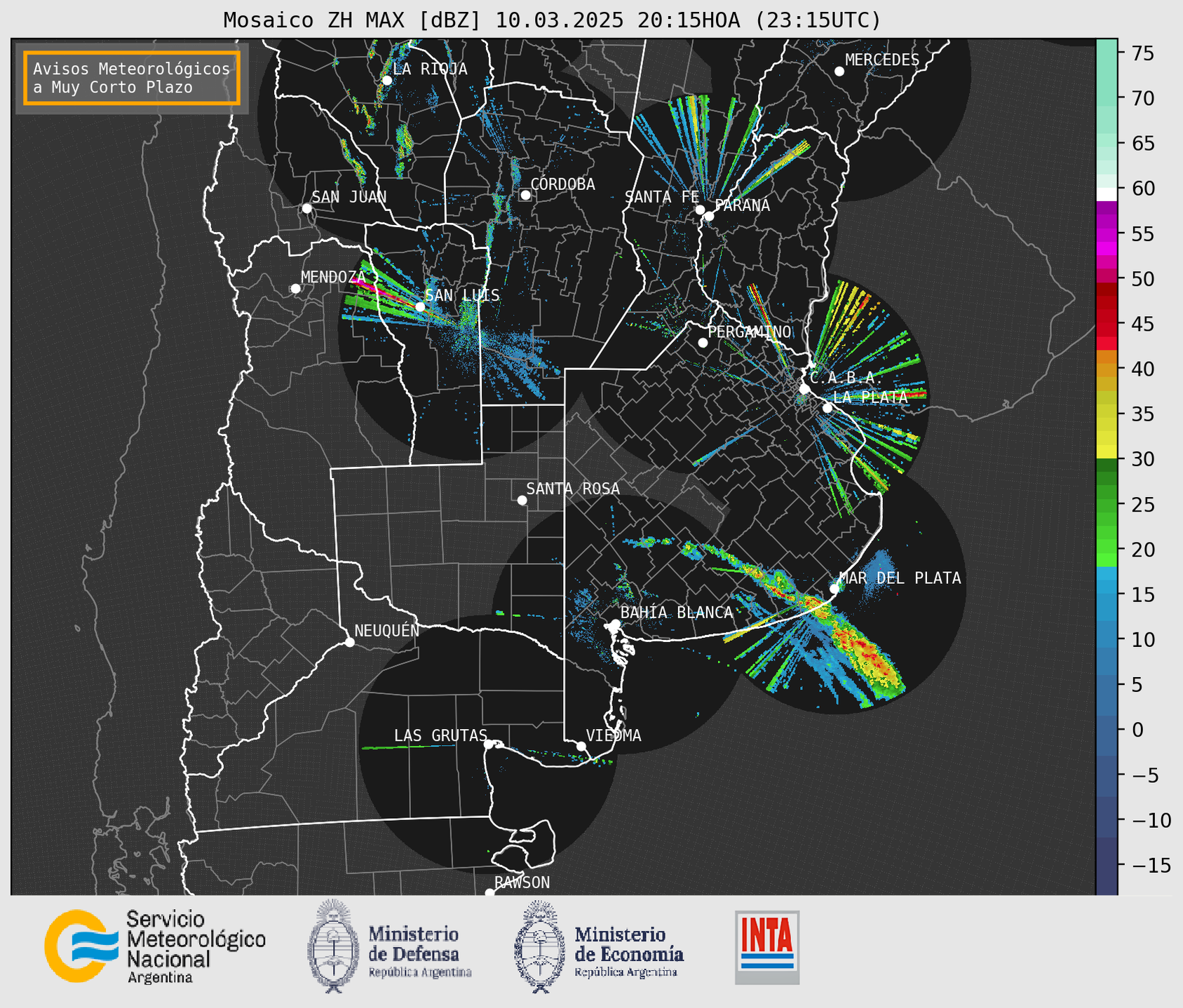Click the white 60 dBZ band on colorbar
This screenshot has width=1183, height=1008.
coord(1106,194)
